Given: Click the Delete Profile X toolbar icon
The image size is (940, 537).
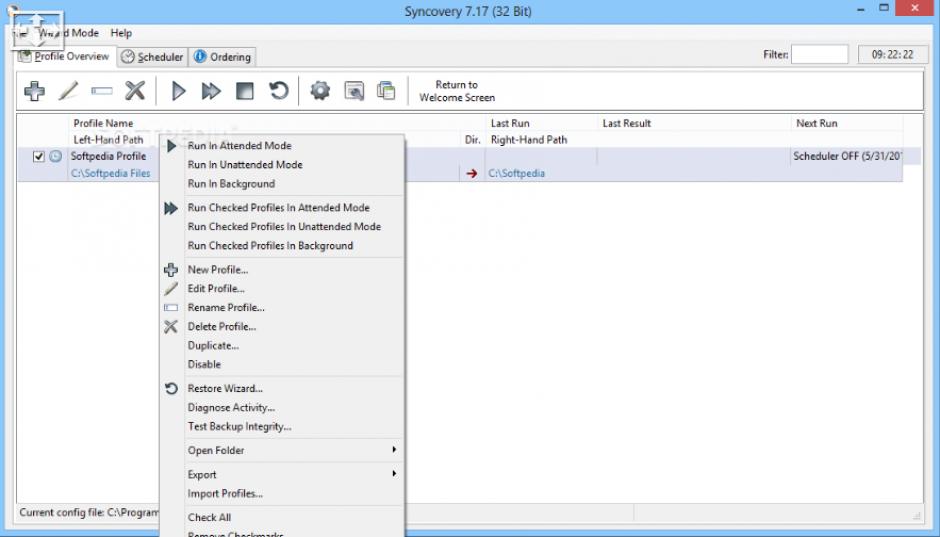Looking at the screenshot, I should coord(135,91).
